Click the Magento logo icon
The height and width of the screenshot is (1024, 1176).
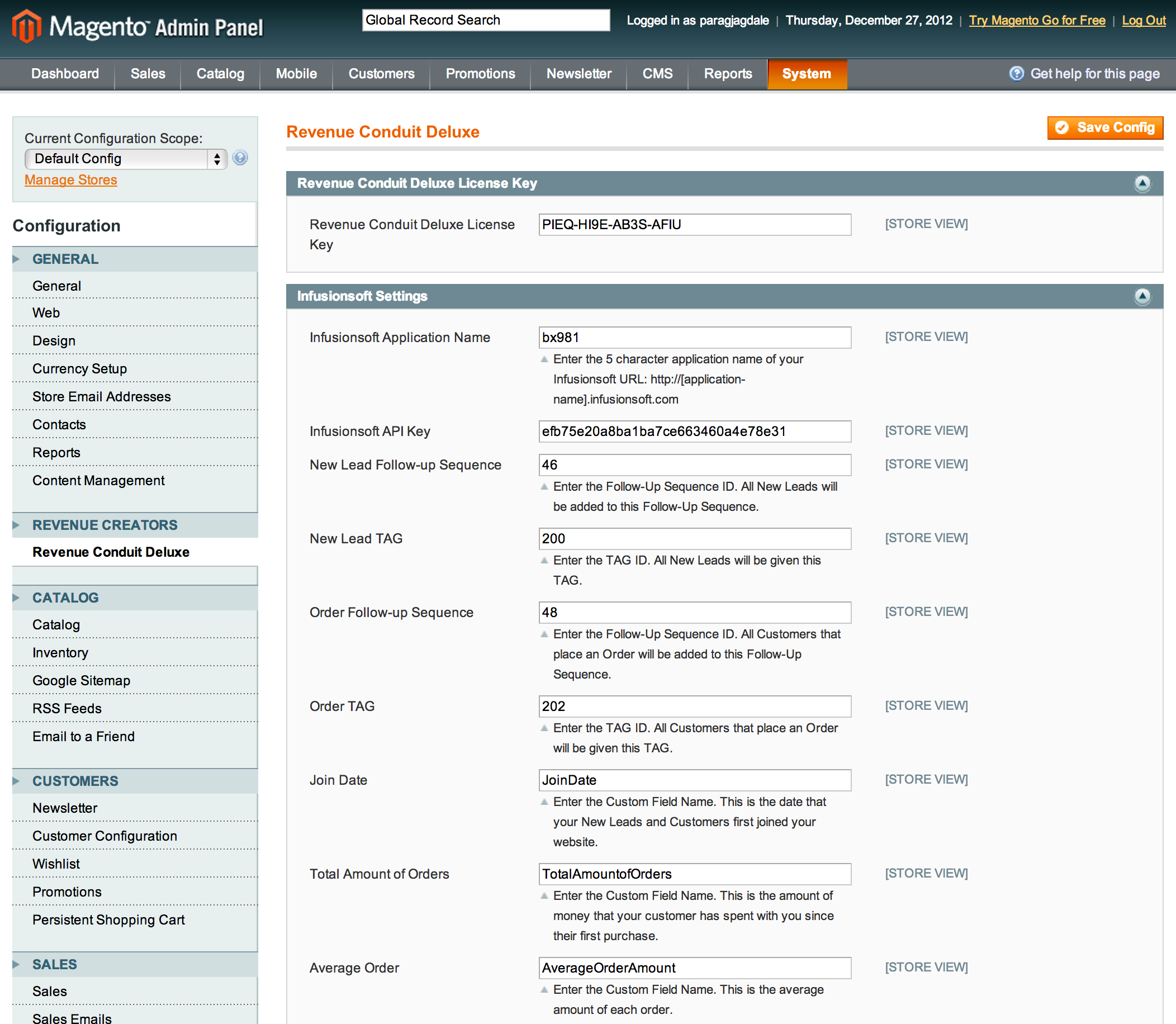(x=26, y=25)
